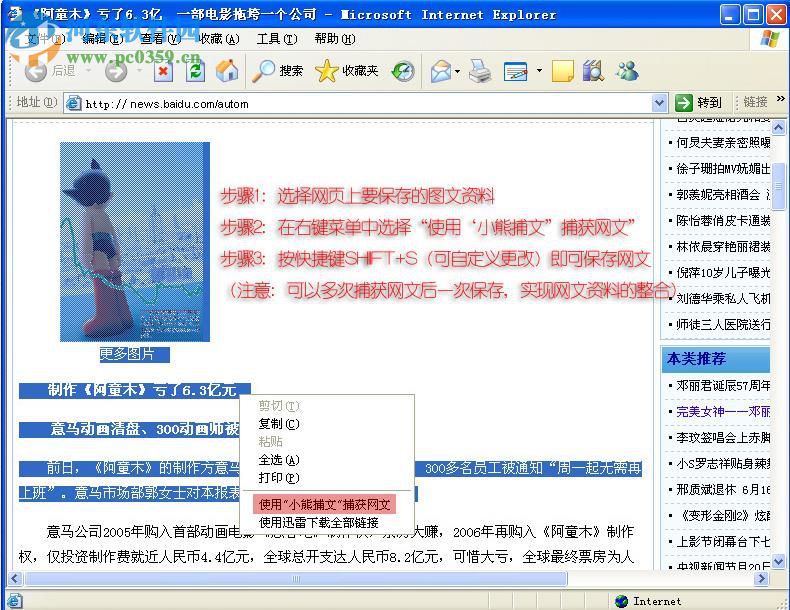Open Search (搜索) magnifier button
Viewport: 790px width, 610px height.
click(278, 71)
